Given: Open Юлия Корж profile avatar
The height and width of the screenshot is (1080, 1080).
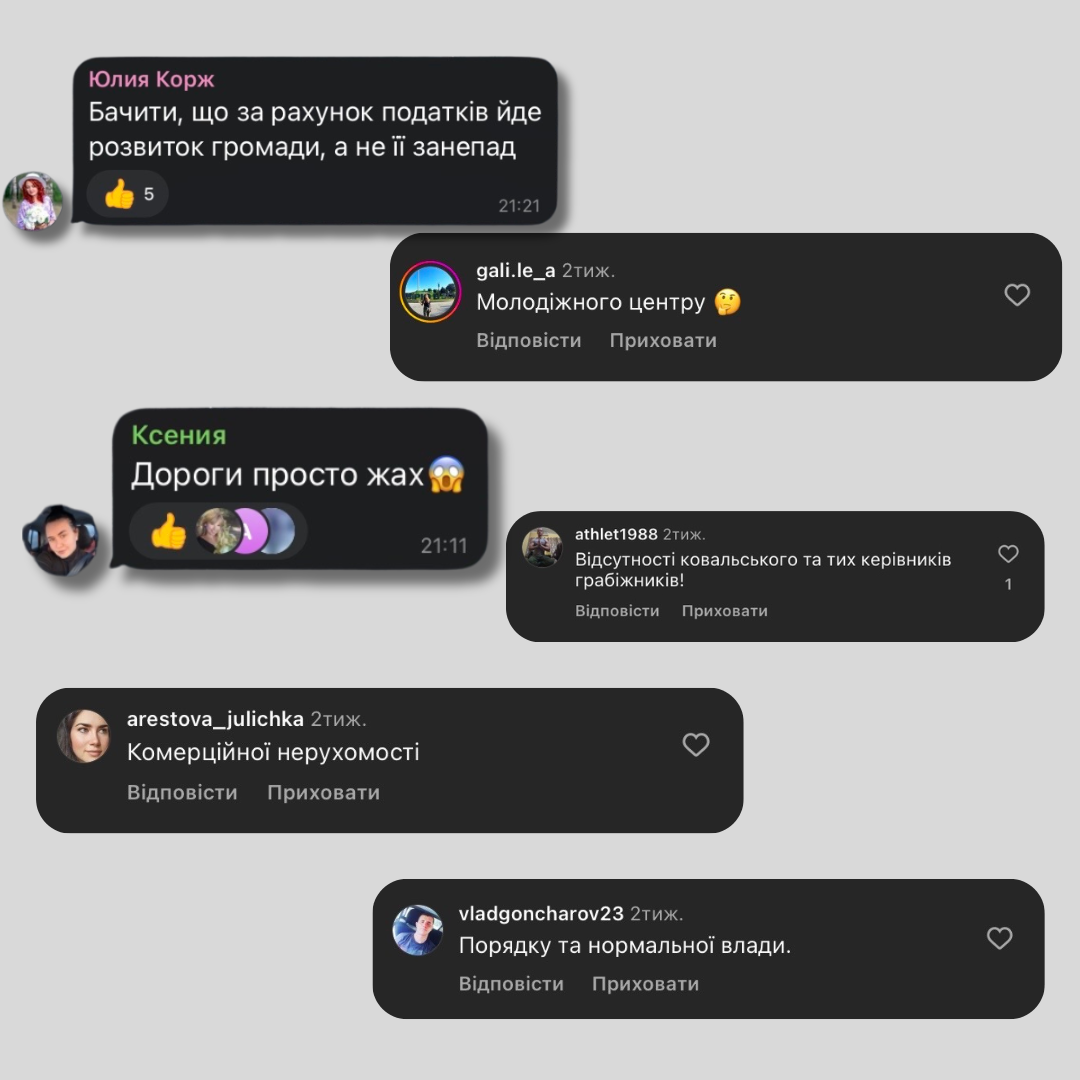Looking at the screenshot, I should point(33,201).
